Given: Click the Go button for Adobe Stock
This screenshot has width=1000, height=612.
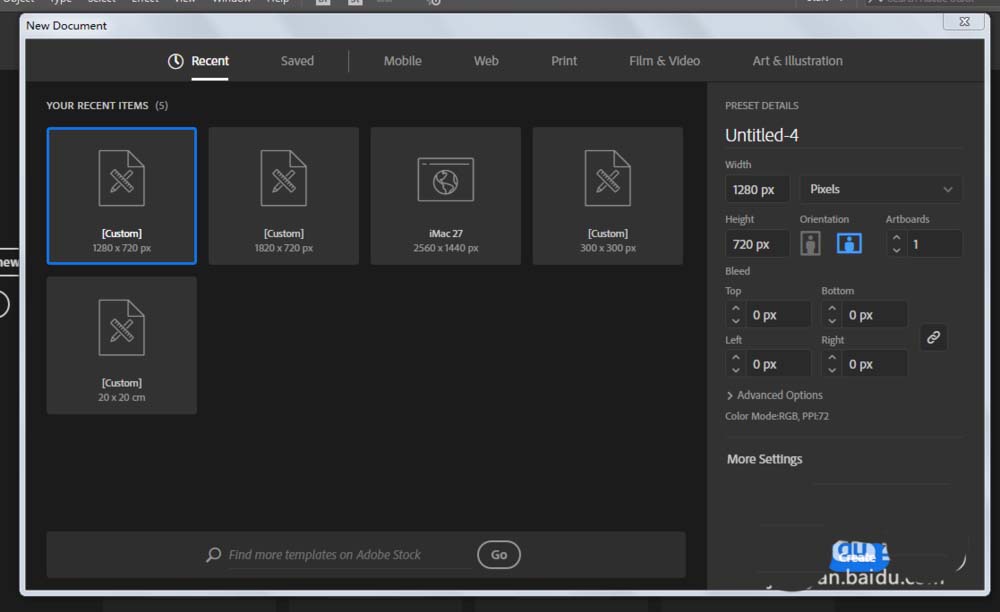Looking at the screenshot, I should 499,555.
